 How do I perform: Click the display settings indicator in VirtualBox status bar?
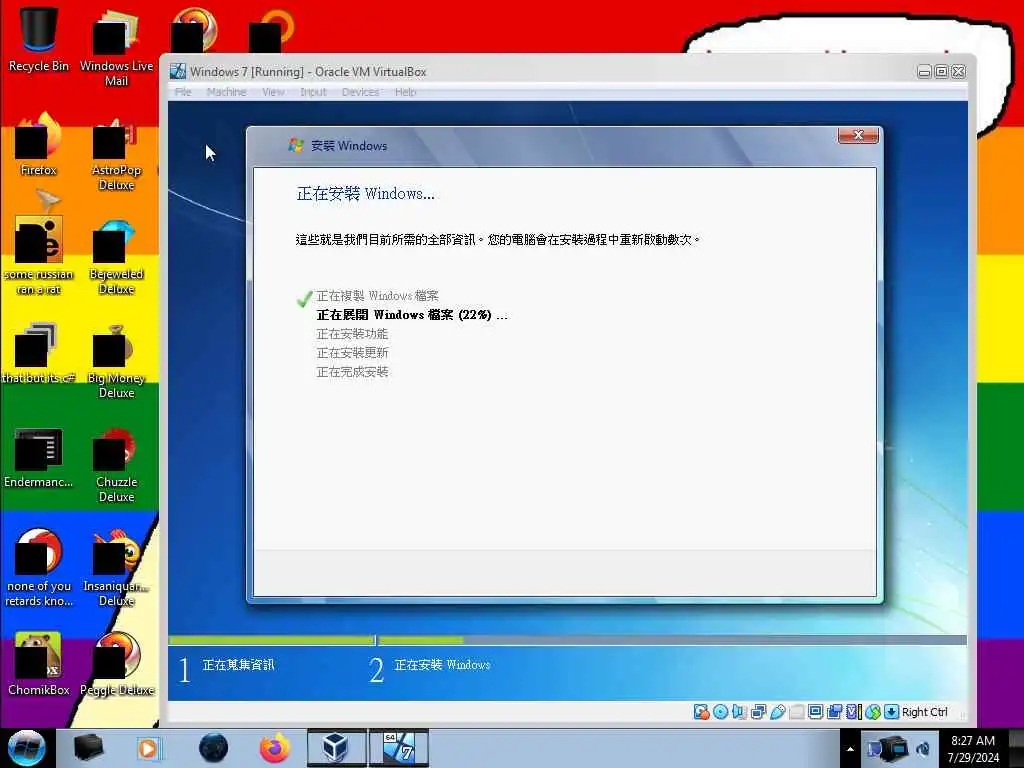(x=815, y=712)
